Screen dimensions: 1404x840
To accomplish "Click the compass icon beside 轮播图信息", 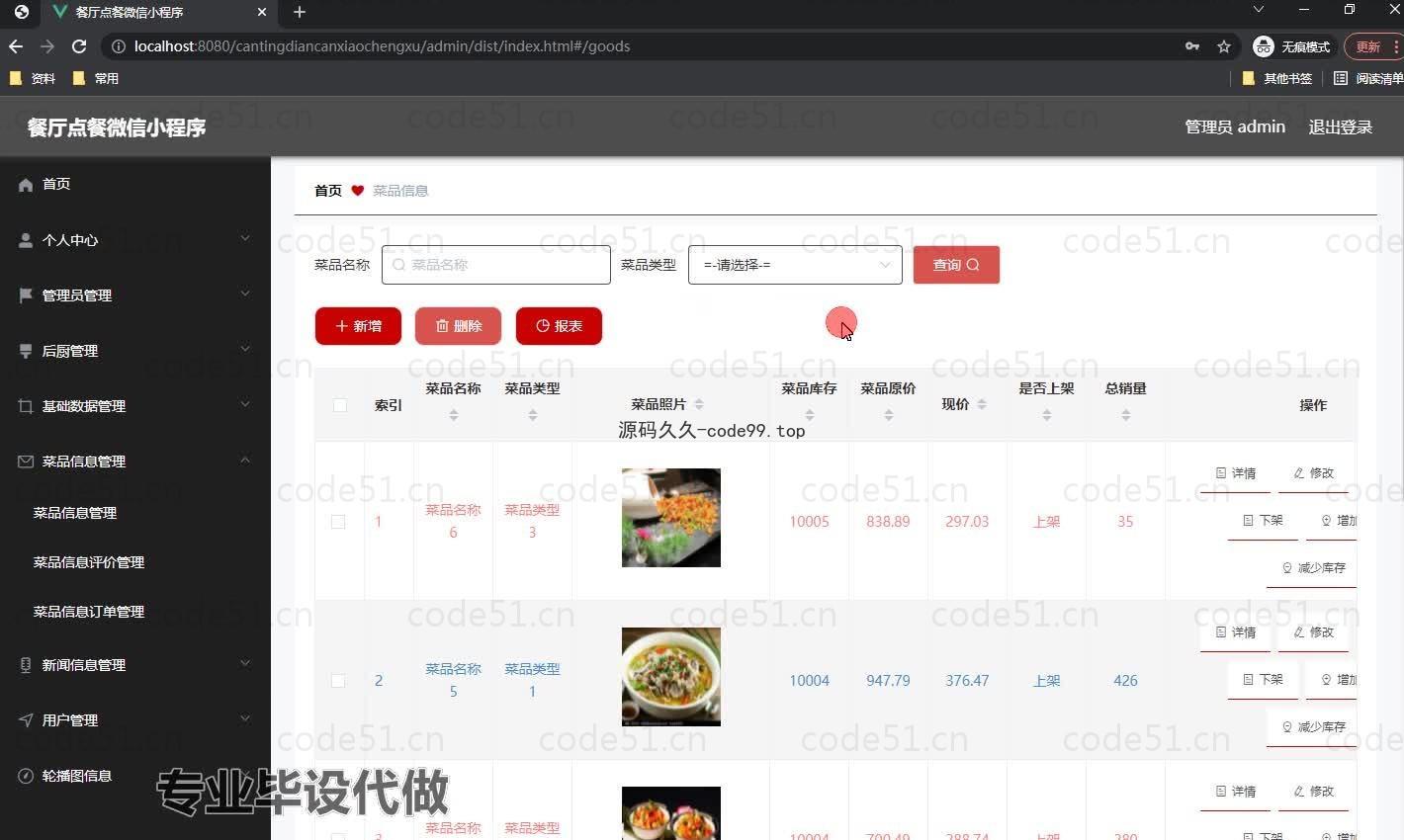I will click(26, 776).
